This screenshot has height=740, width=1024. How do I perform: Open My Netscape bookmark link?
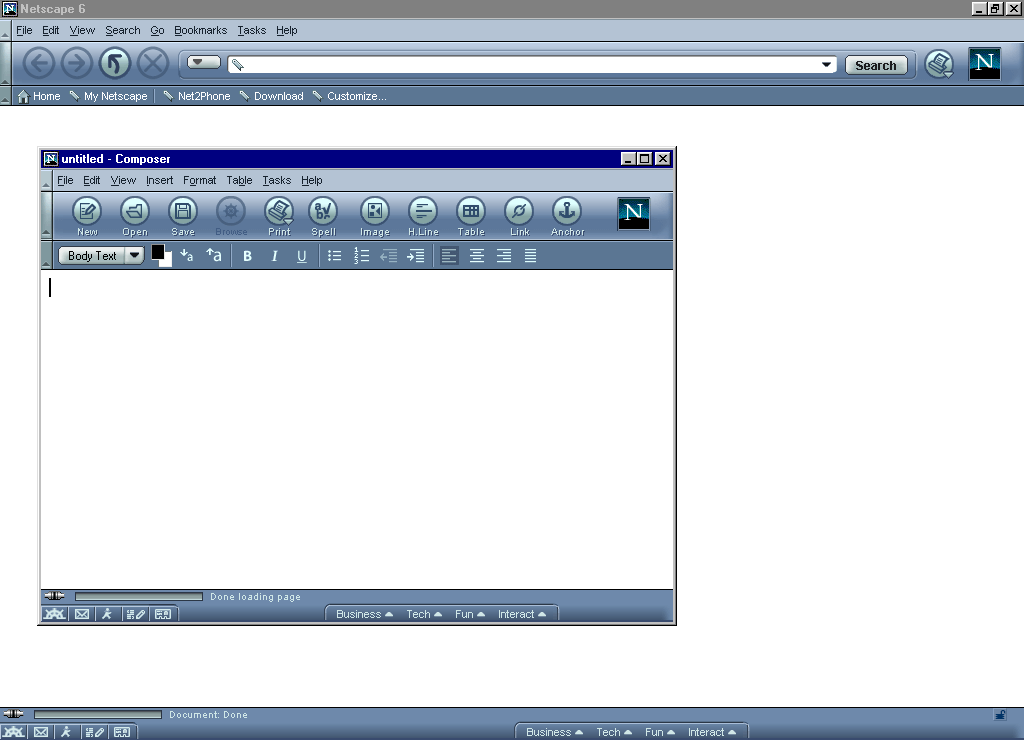point(108,96)
